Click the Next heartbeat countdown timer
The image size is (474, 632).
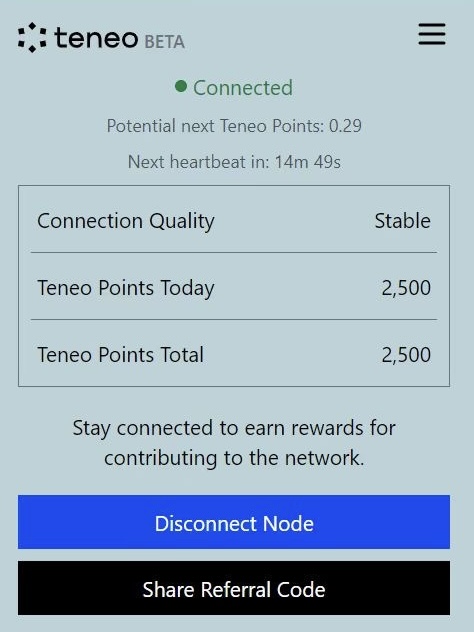[x=234, y=162]
